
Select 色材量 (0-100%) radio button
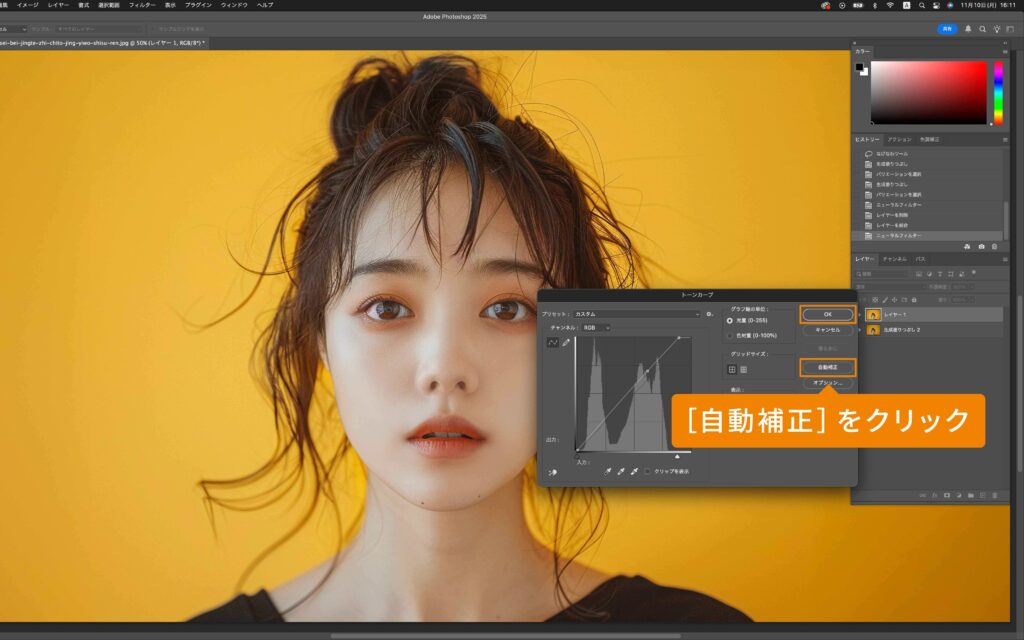pos(729,335)
